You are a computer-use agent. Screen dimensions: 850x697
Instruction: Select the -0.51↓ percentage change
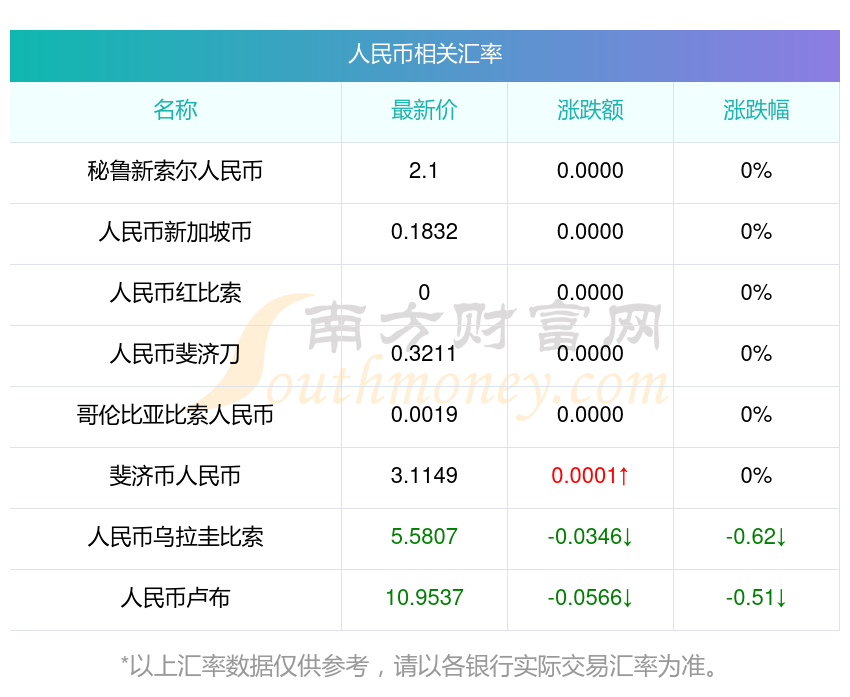point(756,598)
